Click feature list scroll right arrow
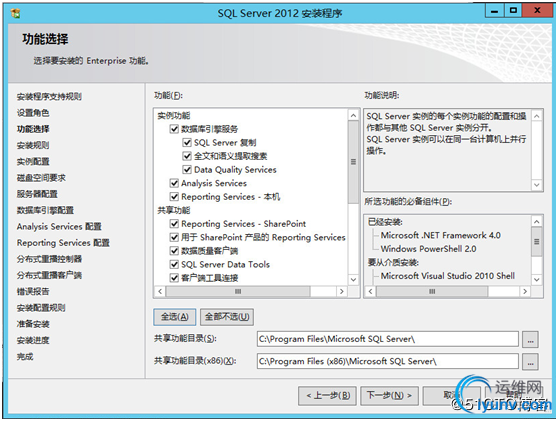The width and height of the screenshot is (558, 421). 342,291
